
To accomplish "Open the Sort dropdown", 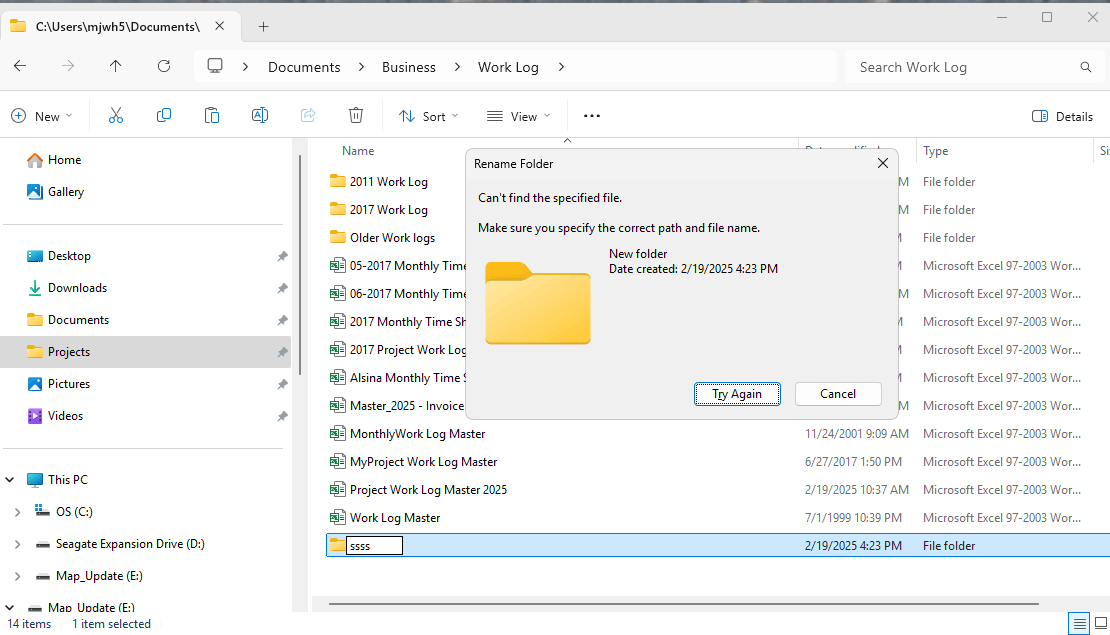I will tap(428, 116).
